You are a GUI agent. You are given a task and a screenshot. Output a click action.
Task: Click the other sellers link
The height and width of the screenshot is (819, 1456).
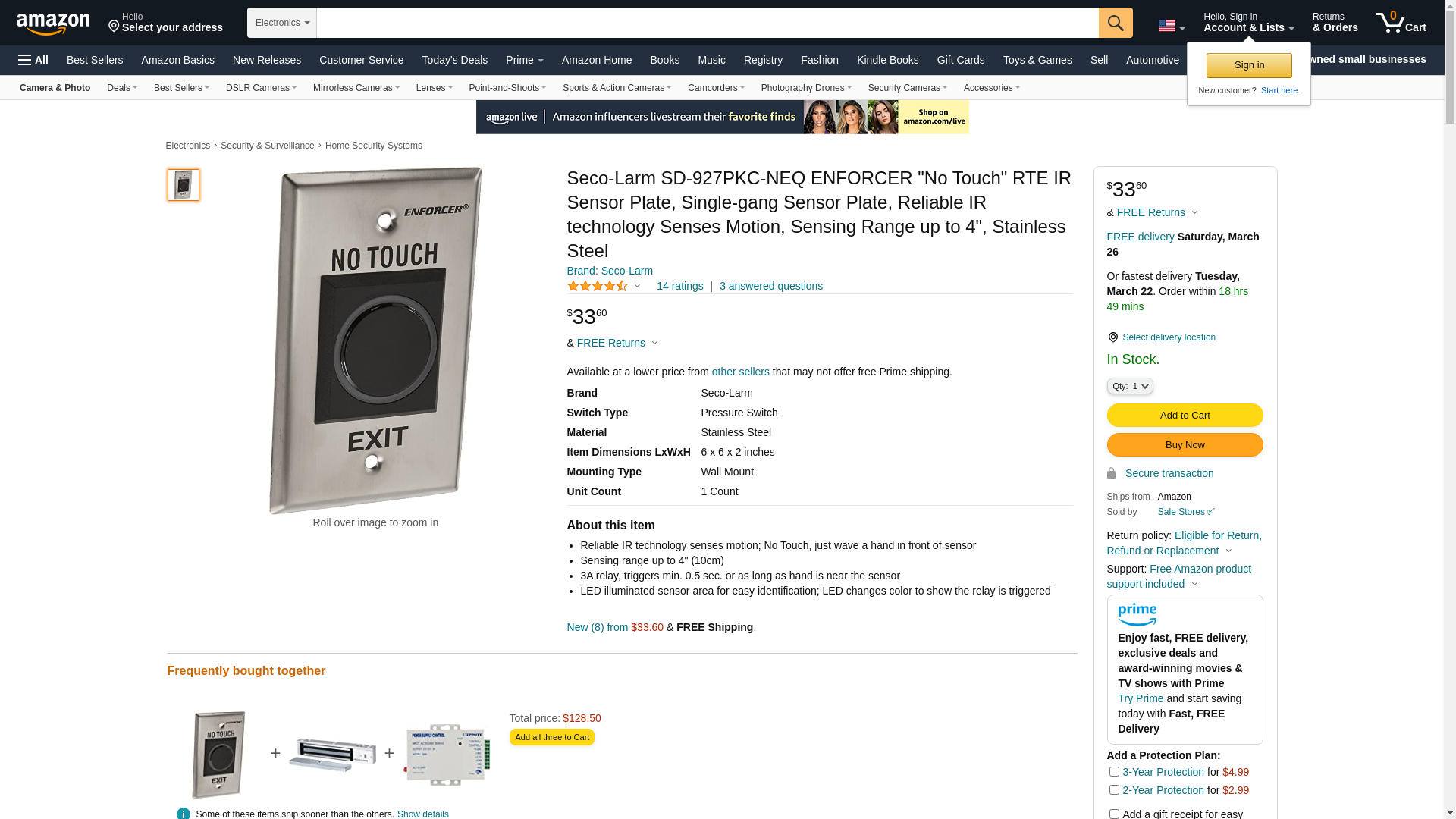(x=740, y=372)
